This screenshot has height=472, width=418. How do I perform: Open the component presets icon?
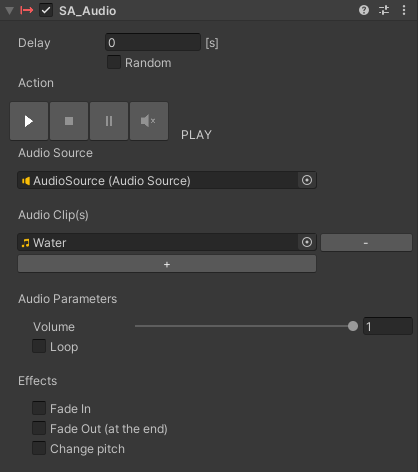tap(384, 10)
